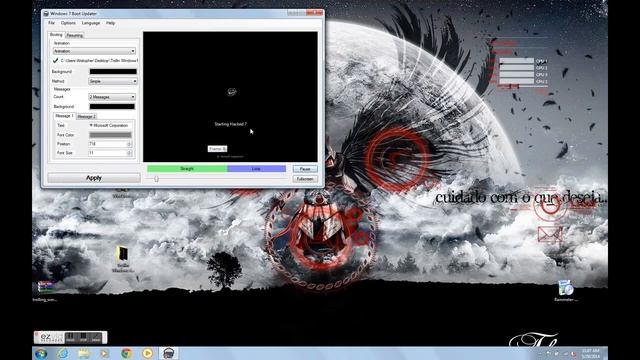The width and height of the screenshot is (640, 360).
Task: Switch to the Booting tab
Action: [56, 35]
